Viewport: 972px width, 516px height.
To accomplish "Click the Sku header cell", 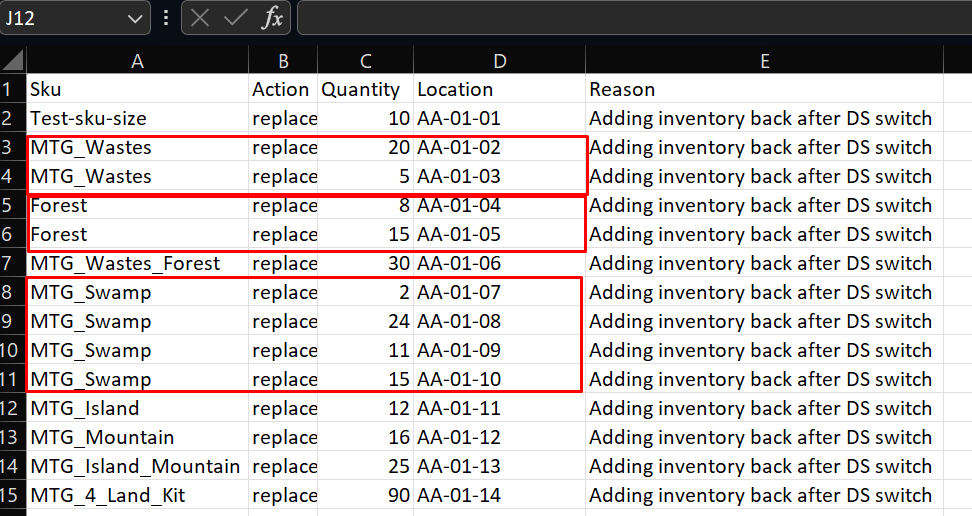I will tap(138, 89).
